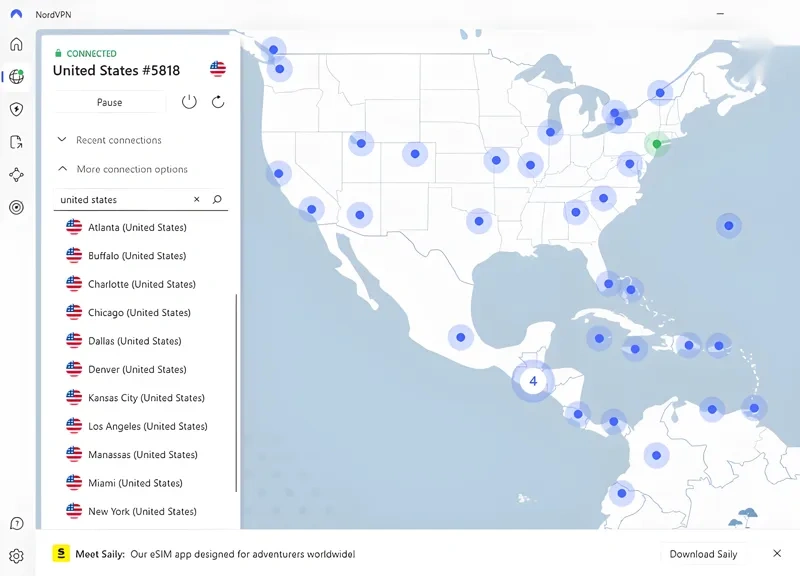Click the Dark Web Monitor target icon
This screenshot has height=576, width=800.
tap(16, 208)
